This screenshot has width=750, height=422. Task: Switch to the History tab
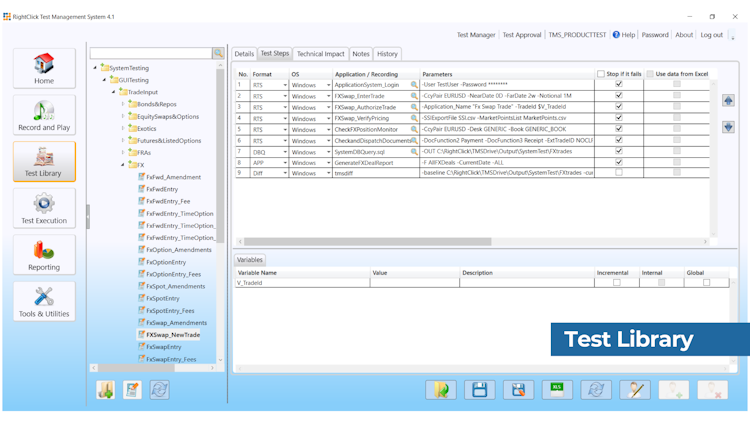[387, 54]
